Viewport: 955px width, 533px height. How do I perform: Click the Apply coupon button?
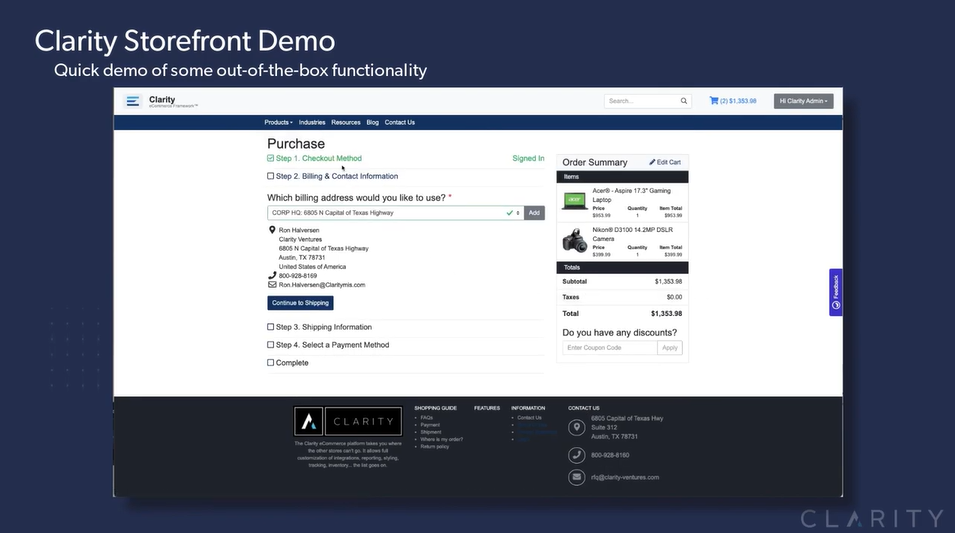click(x=670, y=348)
